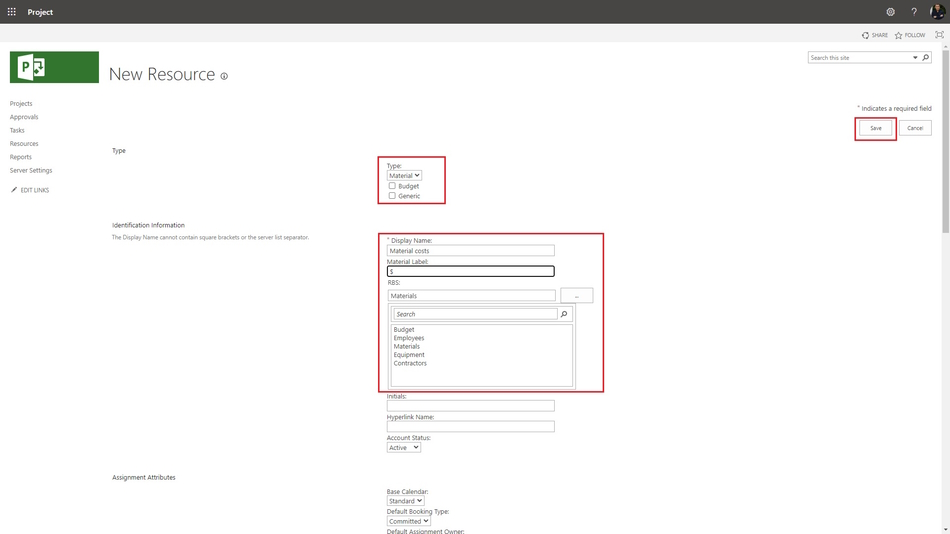Open the settings gear icon
950x534 pixels.
tap(890, 12)
